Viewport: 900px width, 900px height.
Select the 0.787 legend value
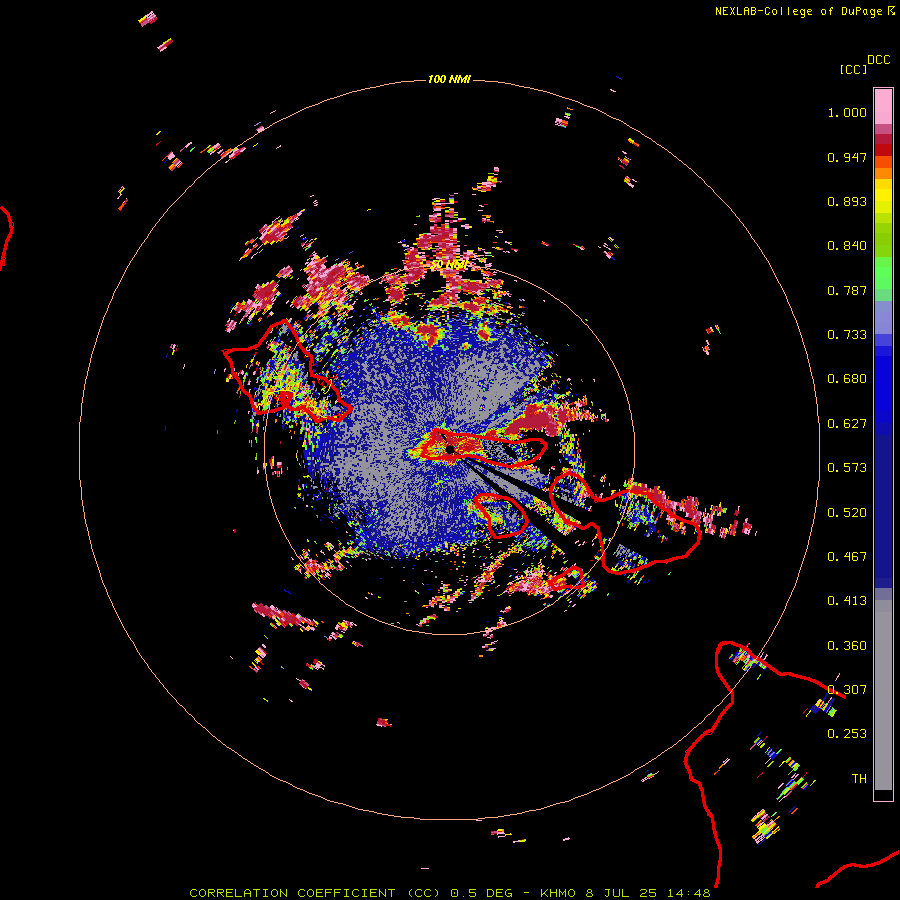tap(847, 290)
